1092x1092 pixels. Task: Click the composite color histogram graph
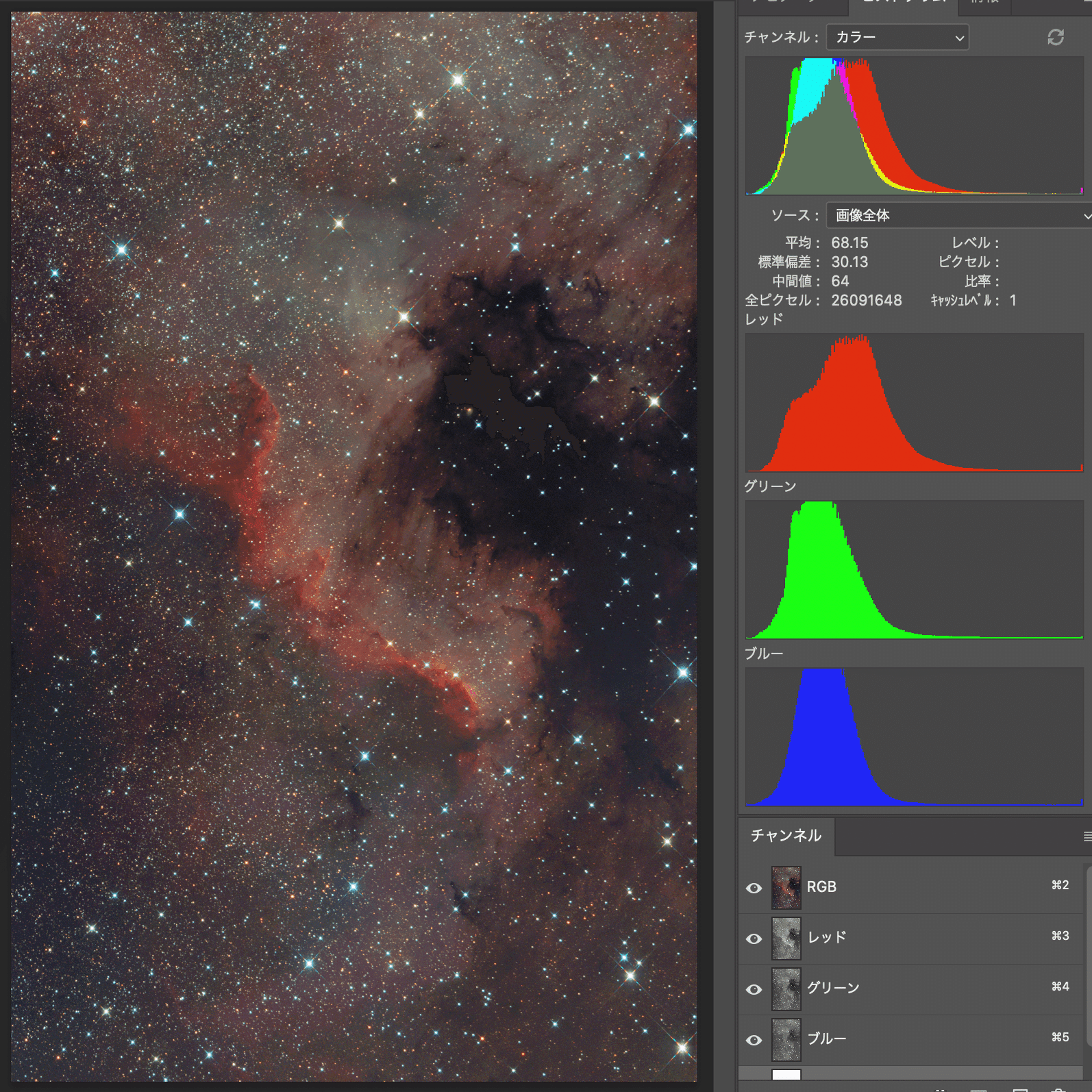pyautogui.click(x=915, y=126)
